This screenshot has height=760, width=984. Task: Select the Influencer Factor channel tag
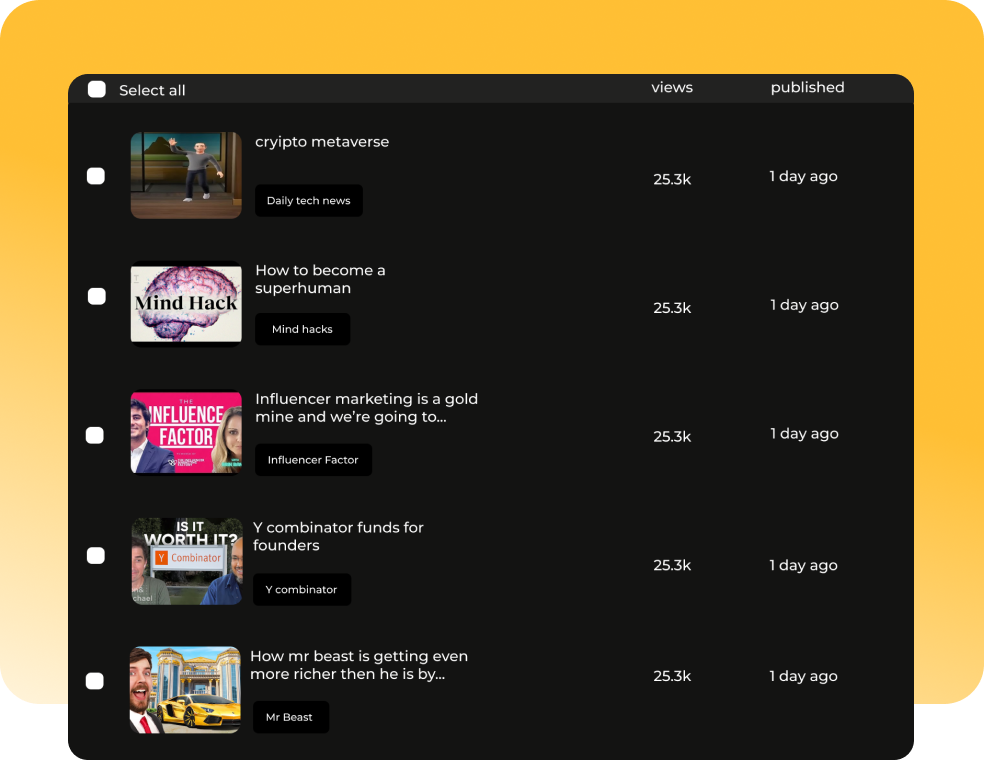click(x=313, y=460)
